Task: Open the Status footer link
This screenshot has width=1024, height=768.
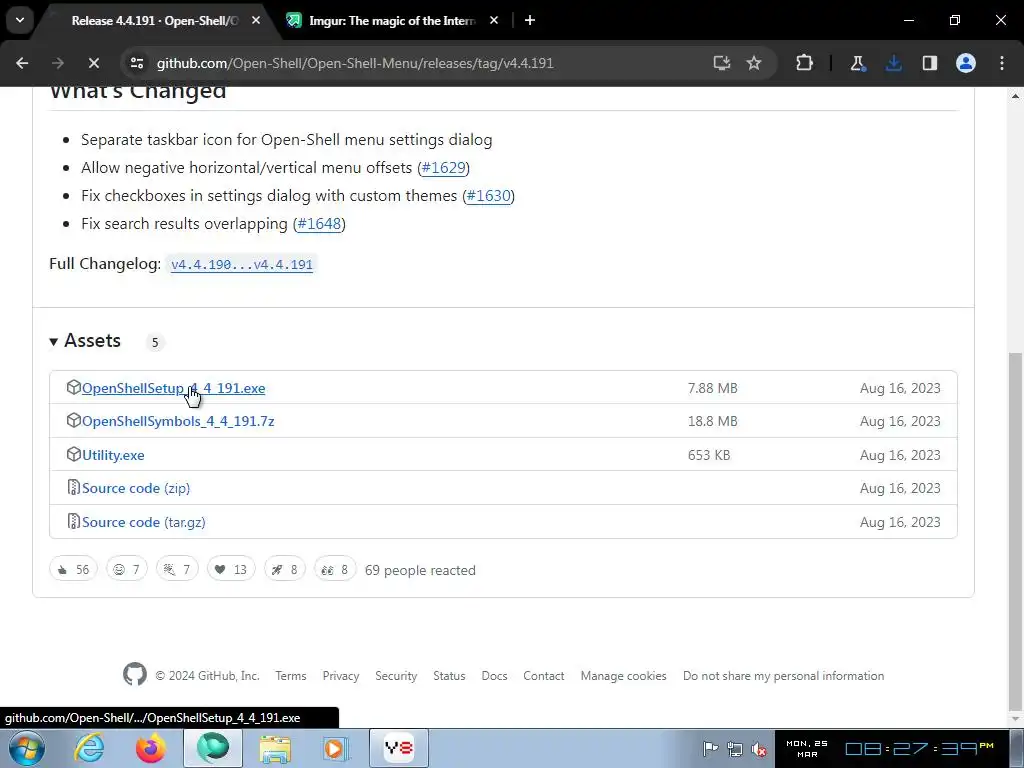Action: 449,676
